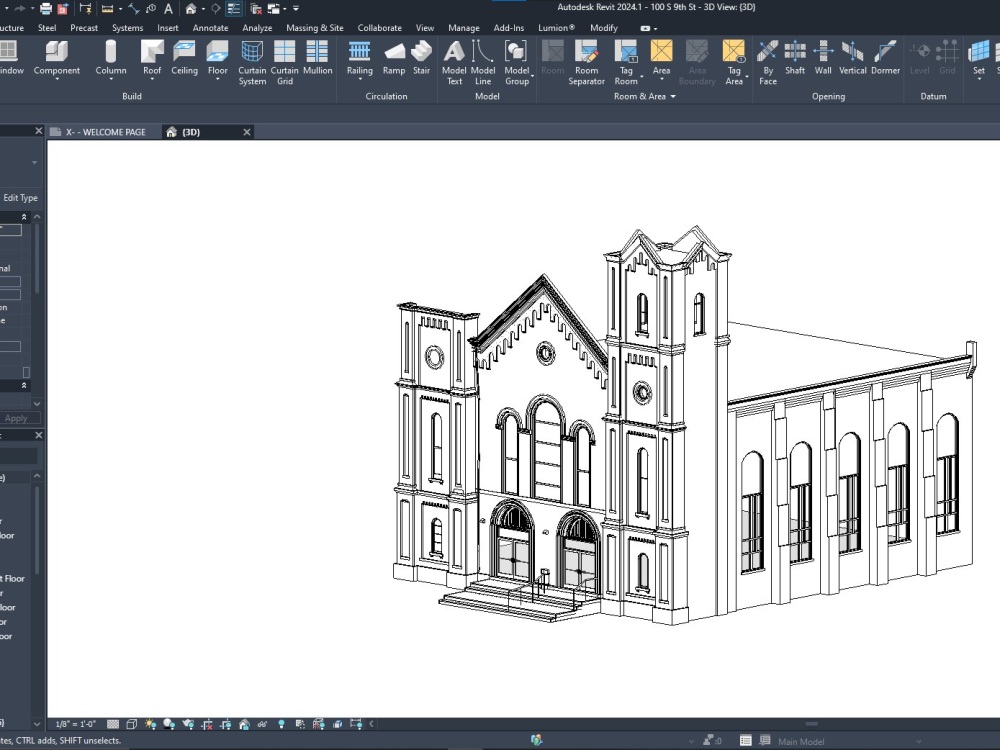Toggle Reveal Constraints in view control bar
1000x750 pixels.
[356, 724]
